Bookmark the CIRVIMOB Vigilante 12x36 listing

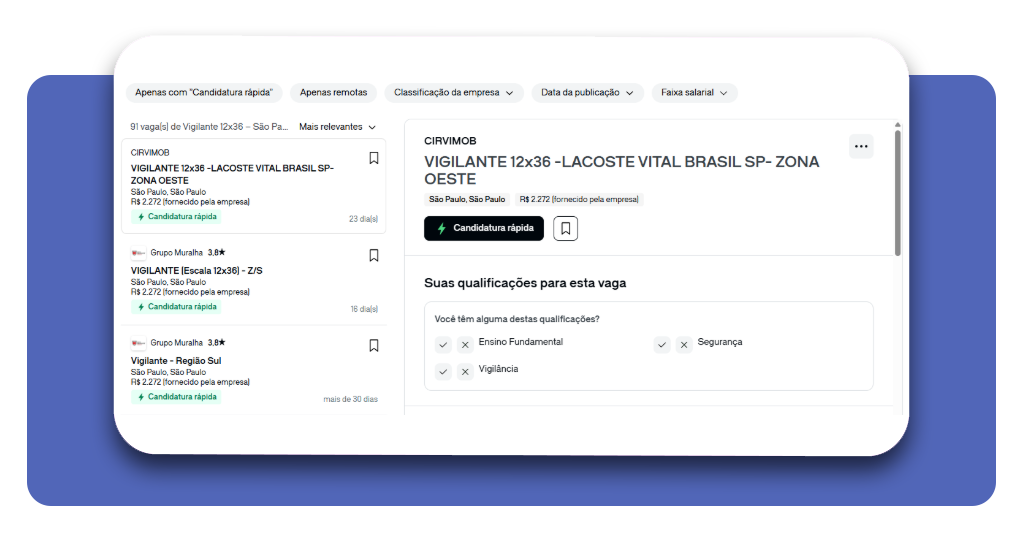[x=374, y=158]
